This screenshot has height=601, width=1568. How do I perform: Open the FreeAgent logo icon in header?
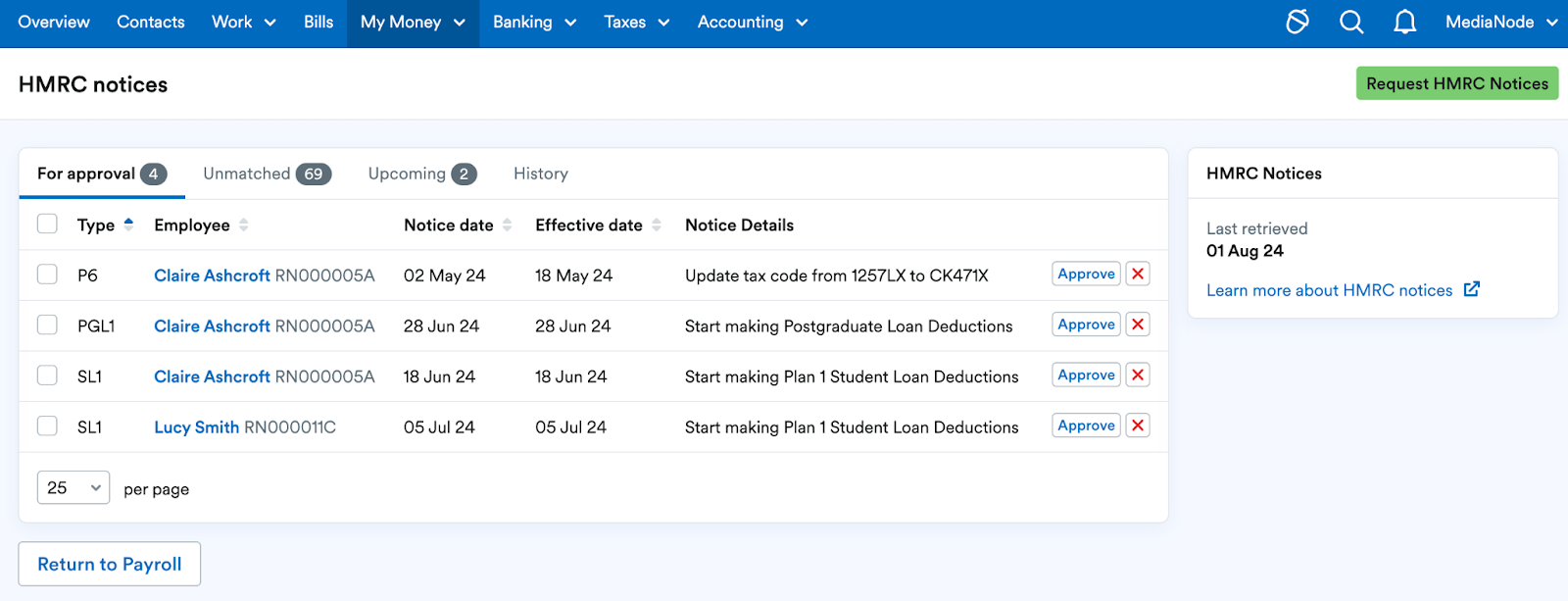(1298, 22)
